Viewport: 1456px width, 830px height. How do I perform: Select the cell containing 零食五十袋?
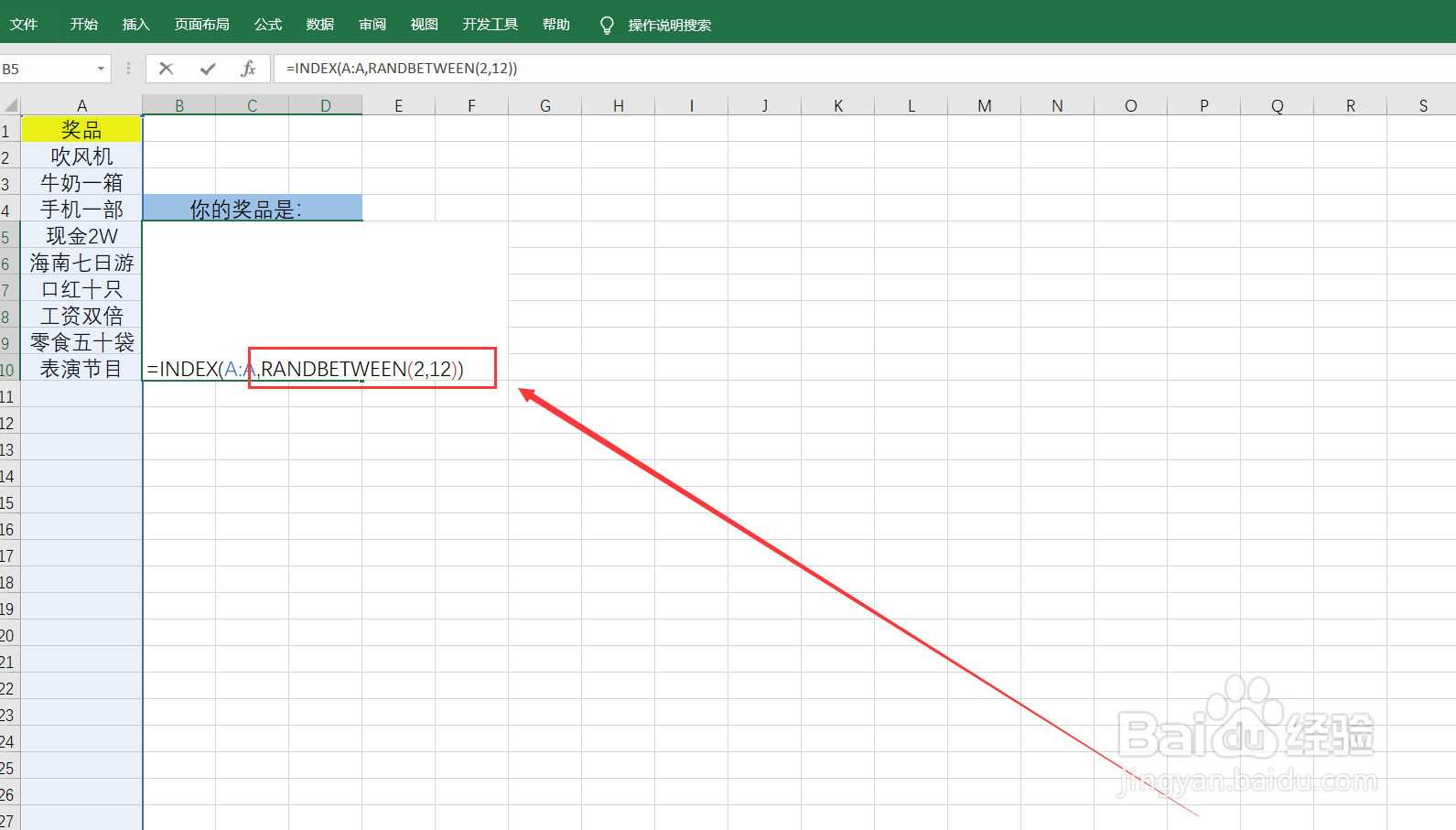[x=81, y=342]
